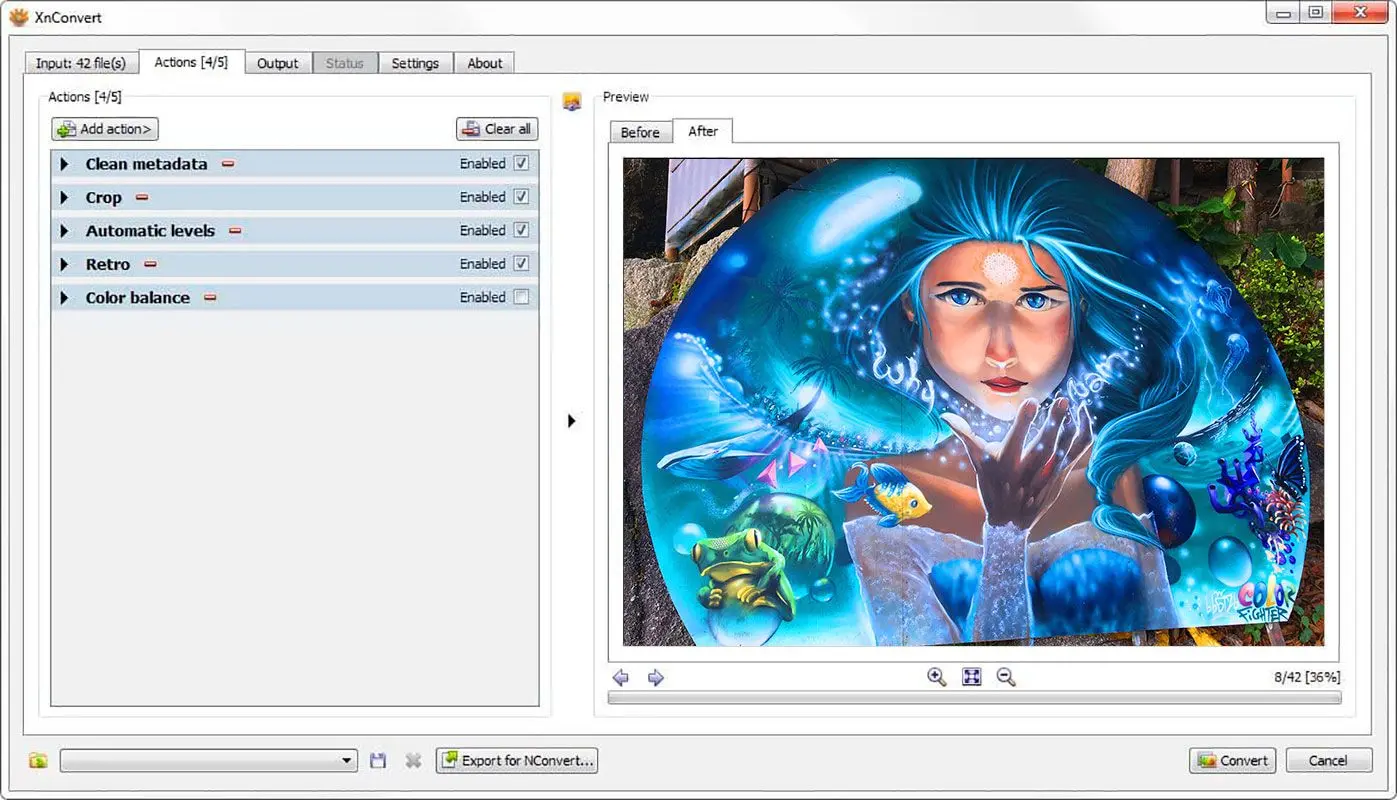Click the preview image position slider

point(974,698)
